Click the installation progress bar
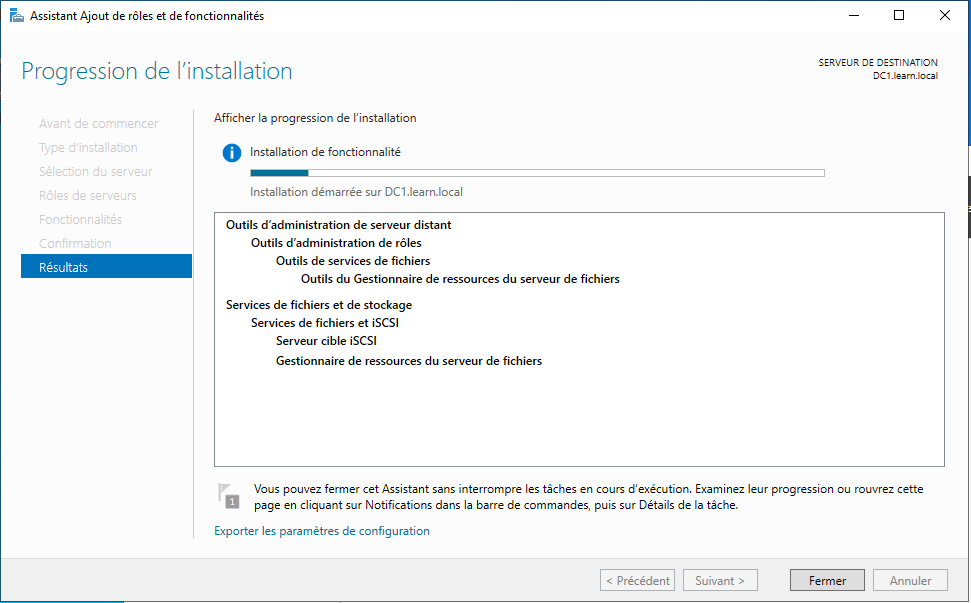This screenshot has height=603, width=971. coord(537,173)
